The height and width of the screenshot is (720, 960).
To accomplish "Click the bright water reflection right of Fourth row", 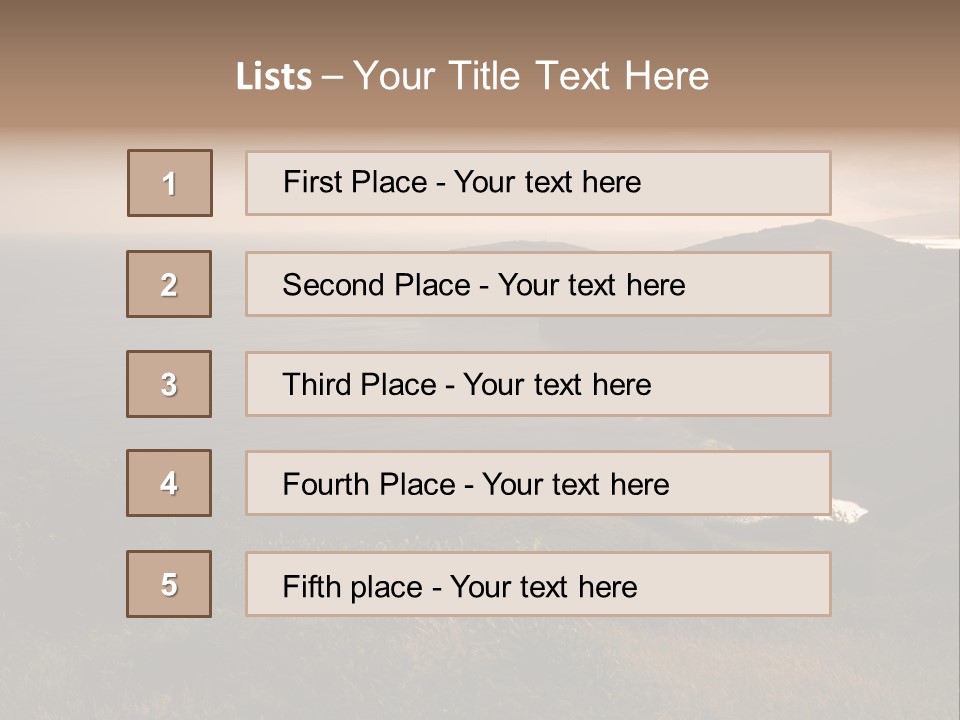I will pyautogui.click(x=848, y=508).
